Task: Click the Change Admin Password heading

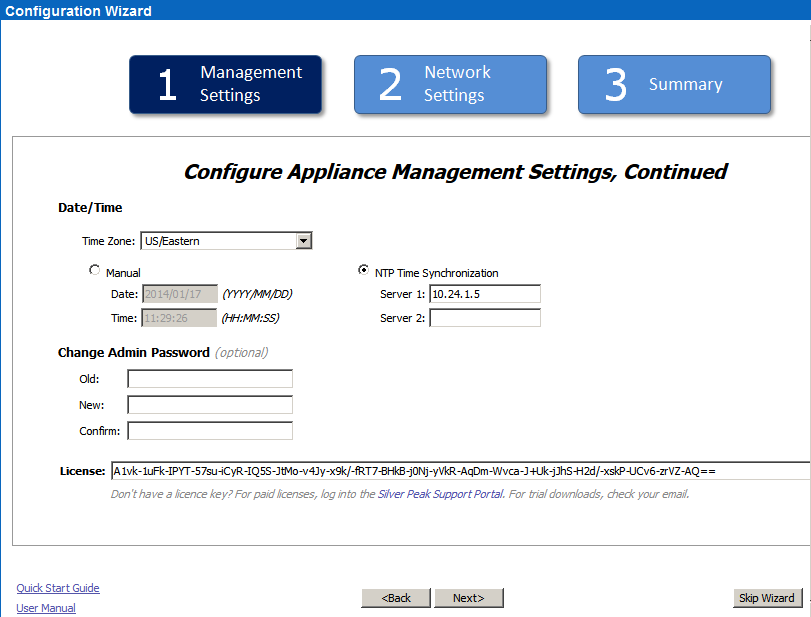Action: [x=133, y=353]
